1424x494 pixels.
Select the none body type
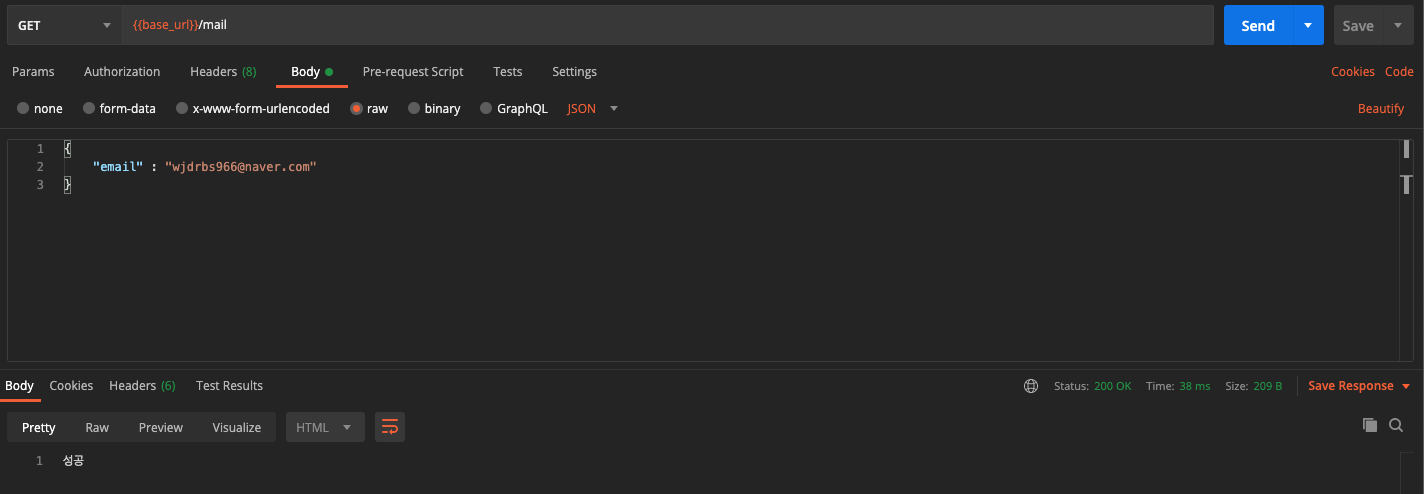[40, 108]
